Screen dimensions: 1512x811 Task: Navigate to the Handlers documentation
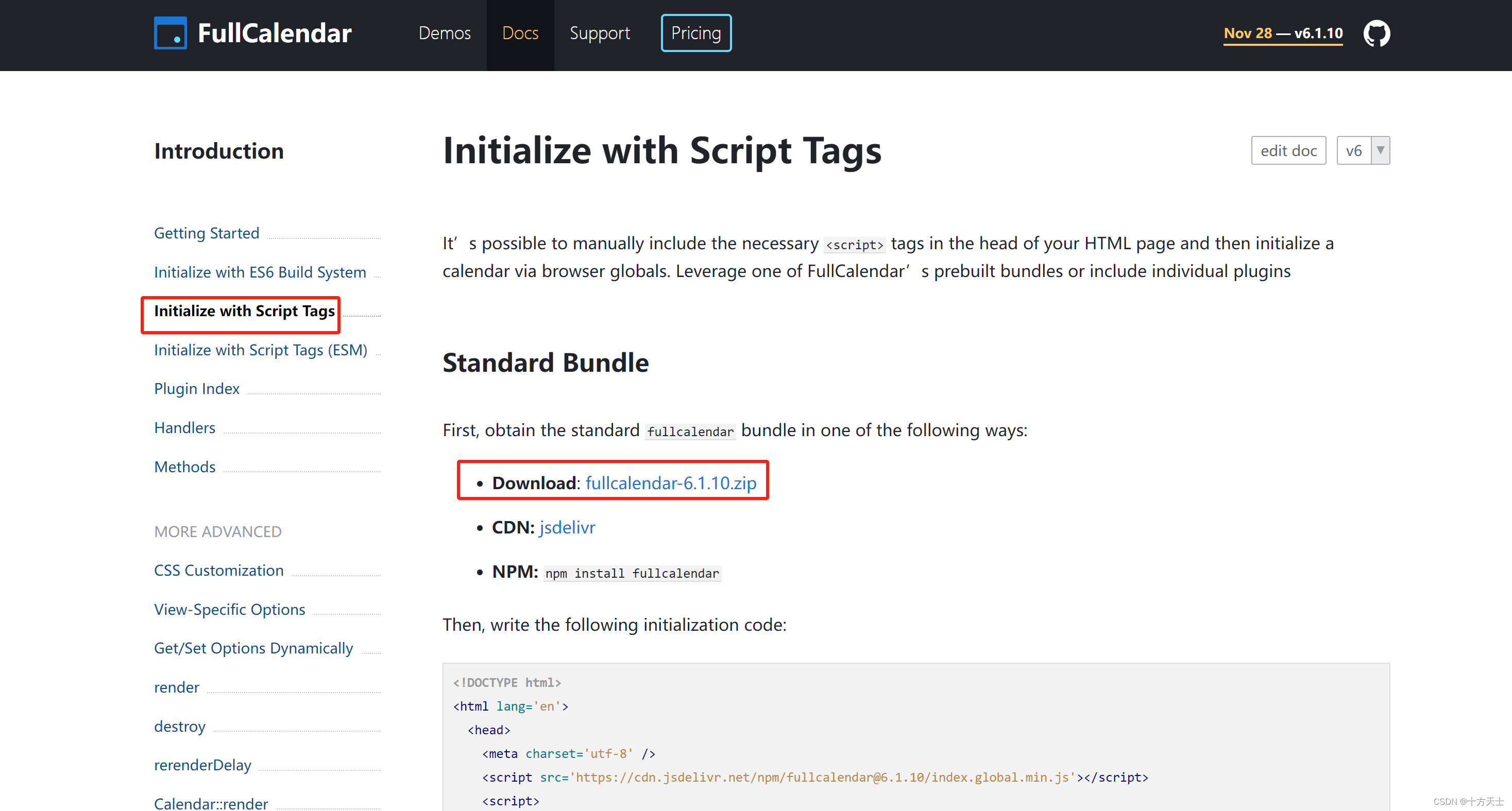coord(184,427)
